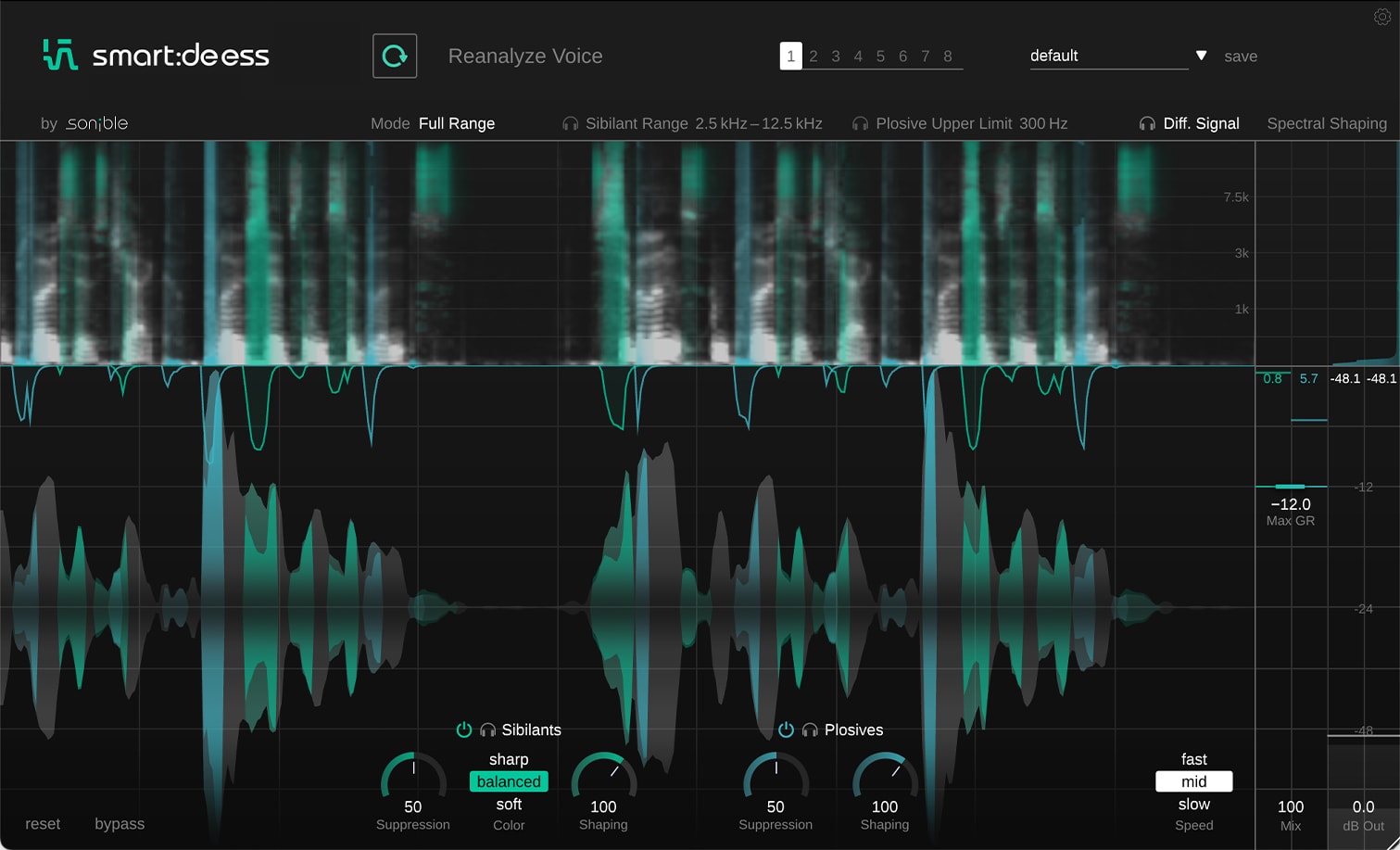Image resolution: width=1400 pixels, height=850 pixels.
Task: Select preset slot 1
Action: coord(790,56)
